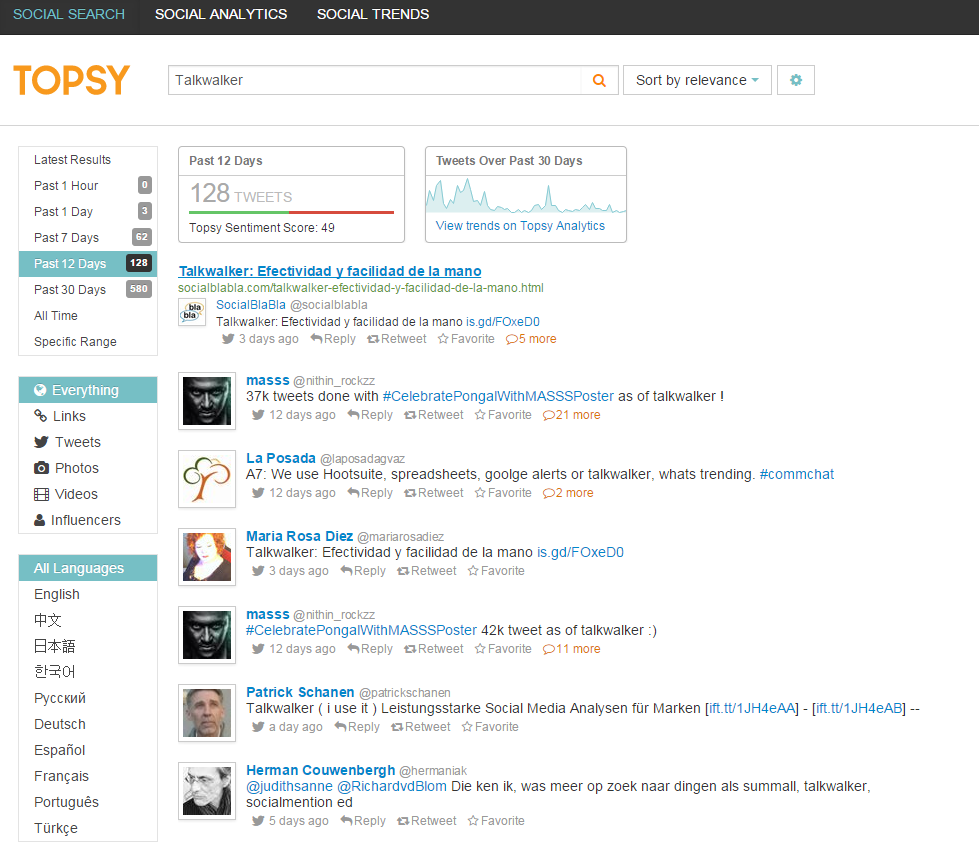
Task: Click the Topsy logo
Action: tap(72, 80)
